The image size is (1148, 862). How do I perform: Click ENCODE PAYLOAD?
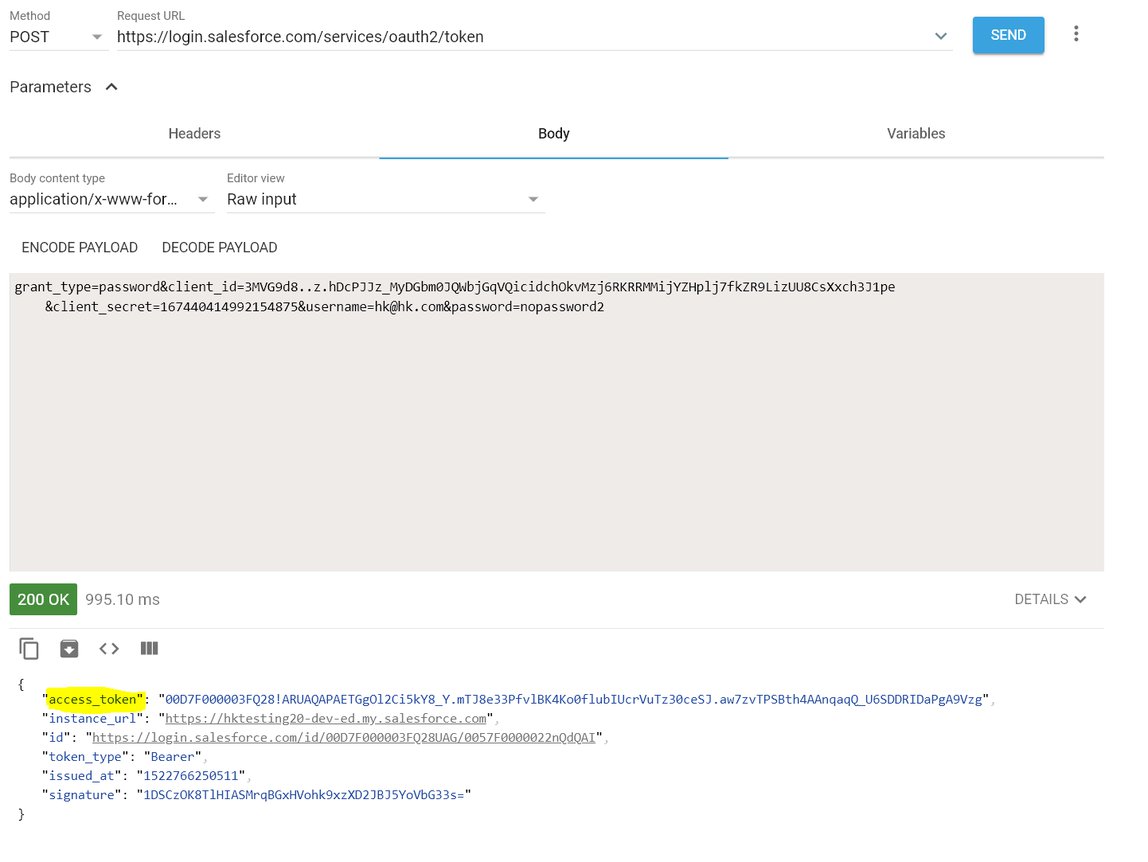80,248
